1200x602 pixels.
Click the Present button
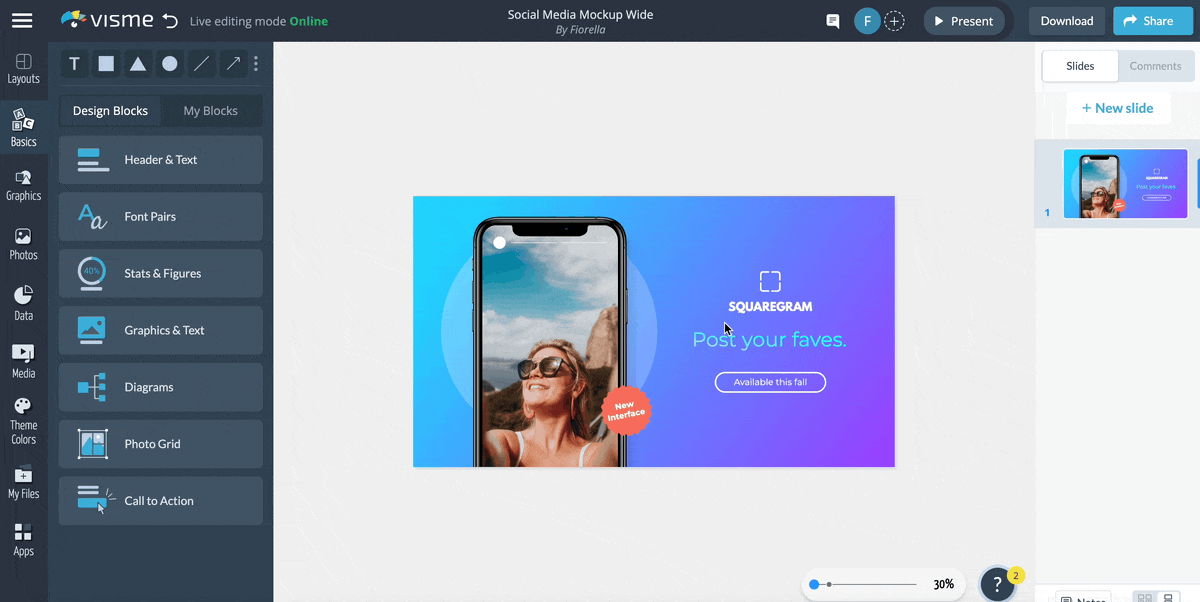[963, 20]
